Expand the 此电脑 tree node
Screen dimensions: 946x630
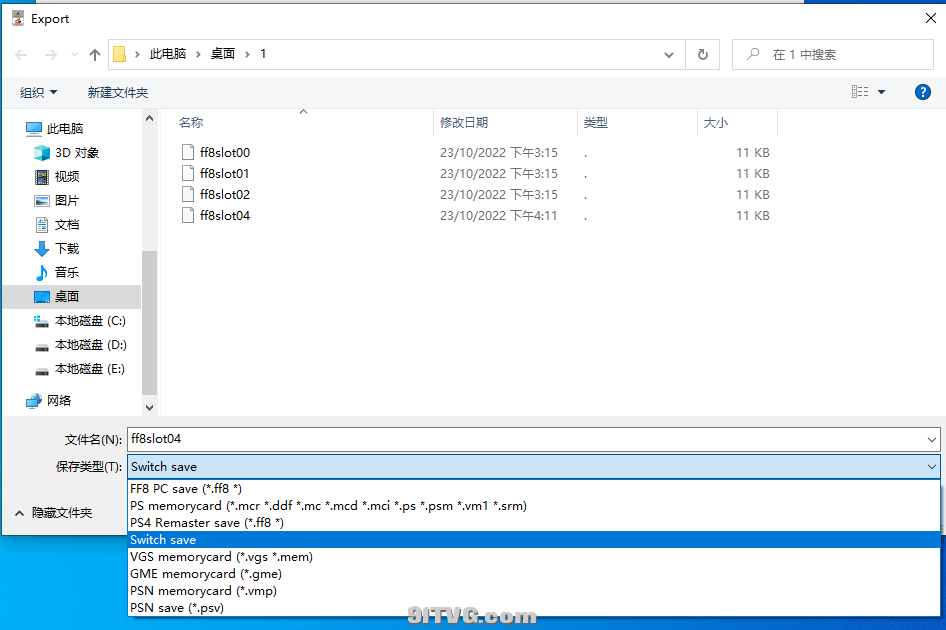point(14,129)
